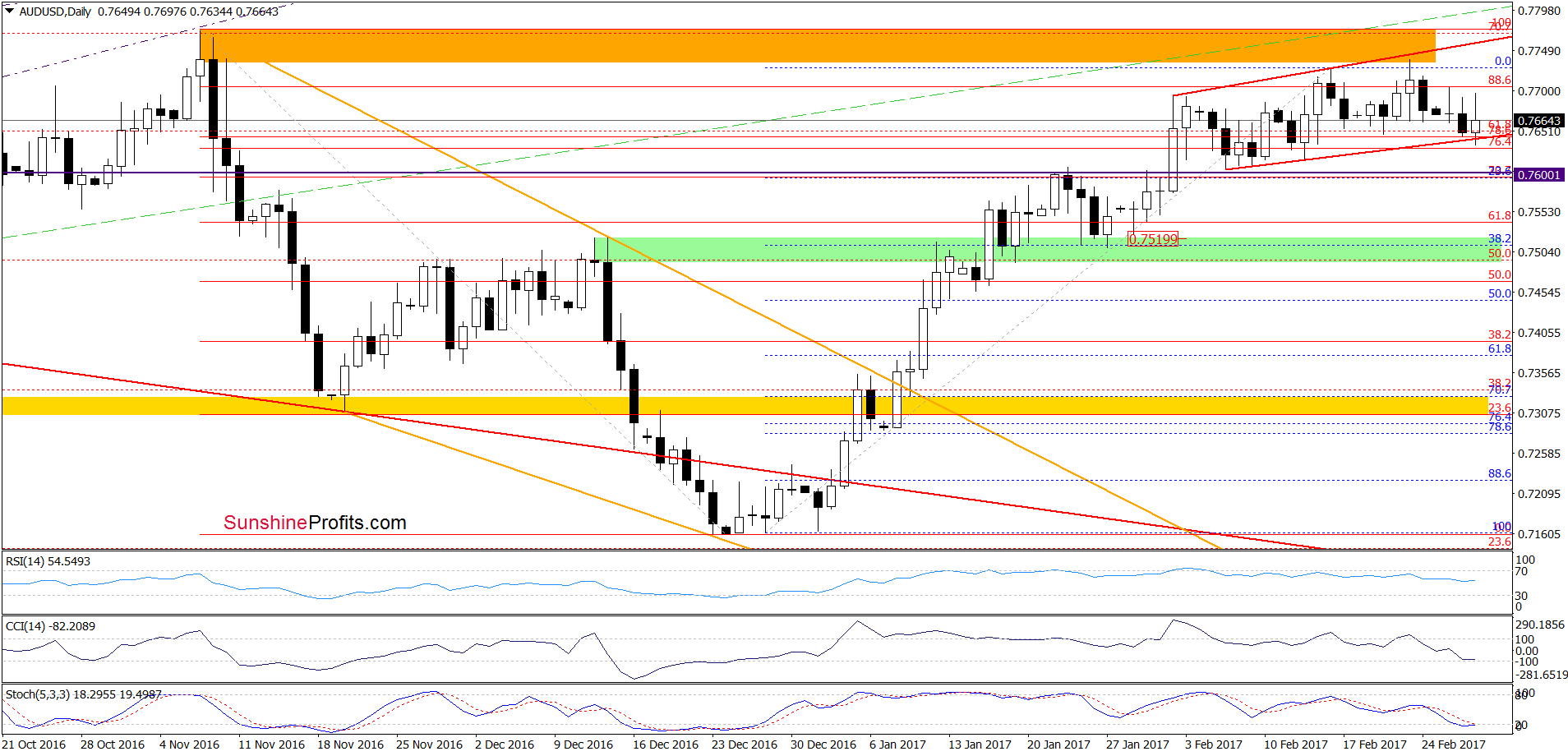The width and height of the screenshot is (1568, 756).
Task: Click the 10 Feb 2017 date label
Action: tap(1296, 744)
